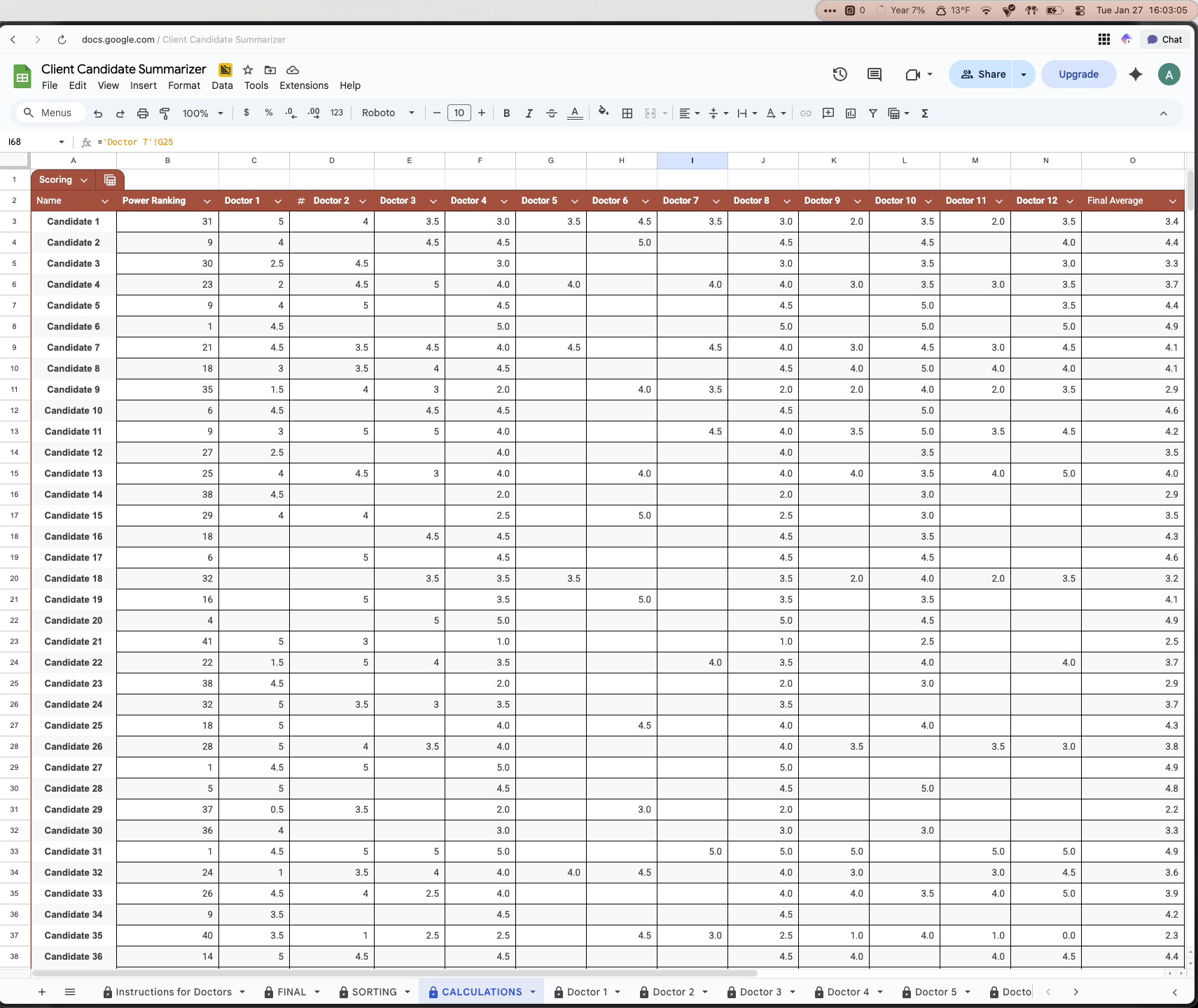Click the Paint format tool
The image size is (1198, 1008).
[x=165, y=113]
